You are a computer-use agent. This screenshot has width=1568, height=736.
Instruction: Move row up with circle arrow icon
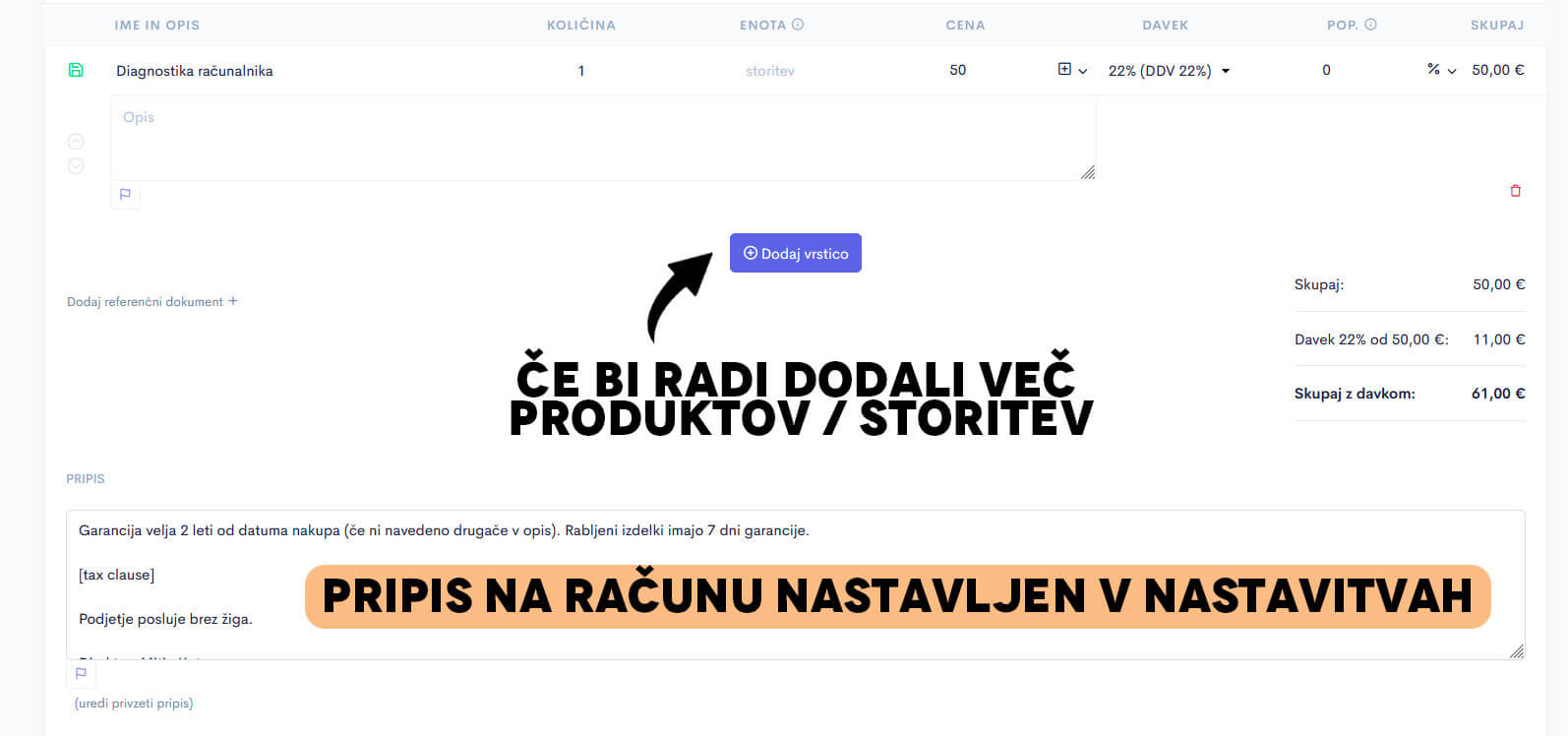[x=76, y=142]
